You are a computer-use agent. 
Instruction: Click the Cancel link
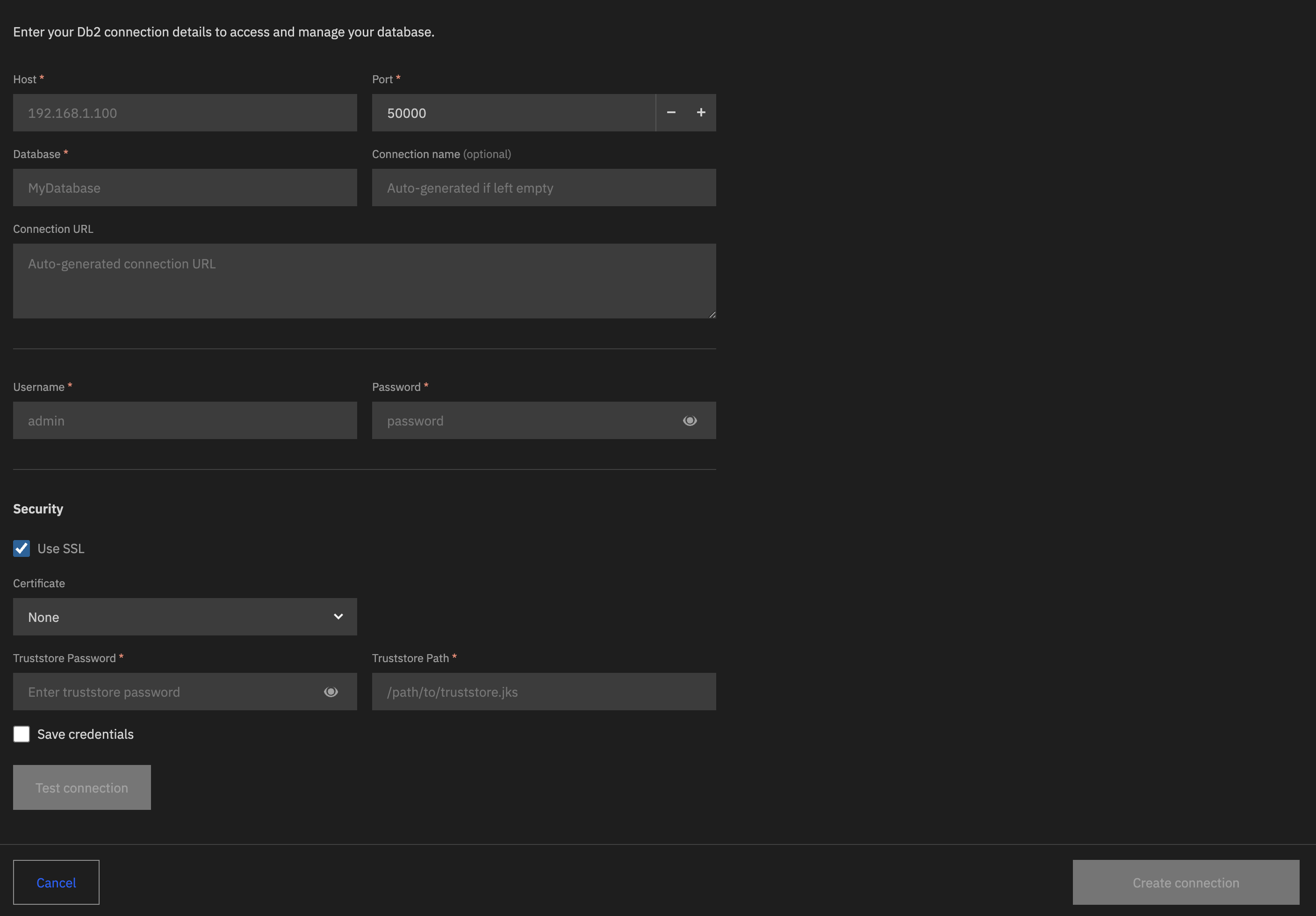pyautogui.click(x=56, y=882)
